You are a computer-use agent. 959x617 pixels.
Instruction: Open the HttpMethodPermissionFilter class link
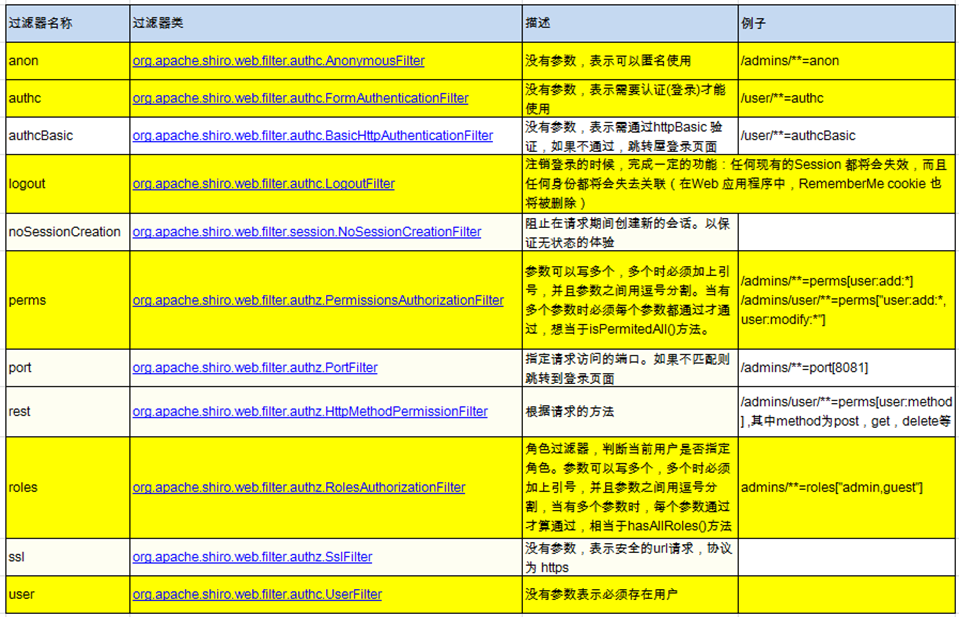(x=310, y=411)
